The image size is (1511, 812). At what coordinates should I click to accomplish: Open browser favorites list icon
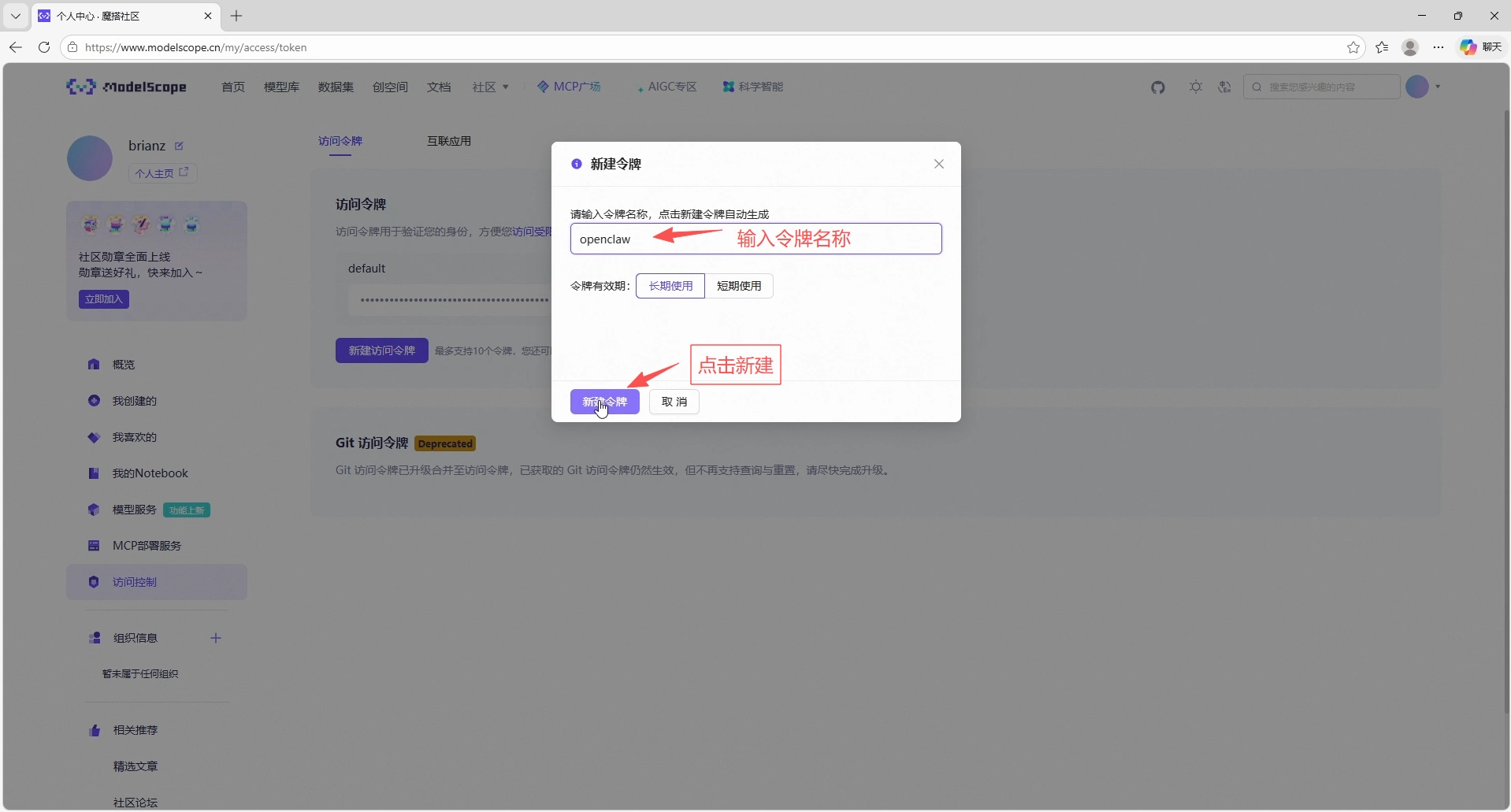click(1382, 47)
